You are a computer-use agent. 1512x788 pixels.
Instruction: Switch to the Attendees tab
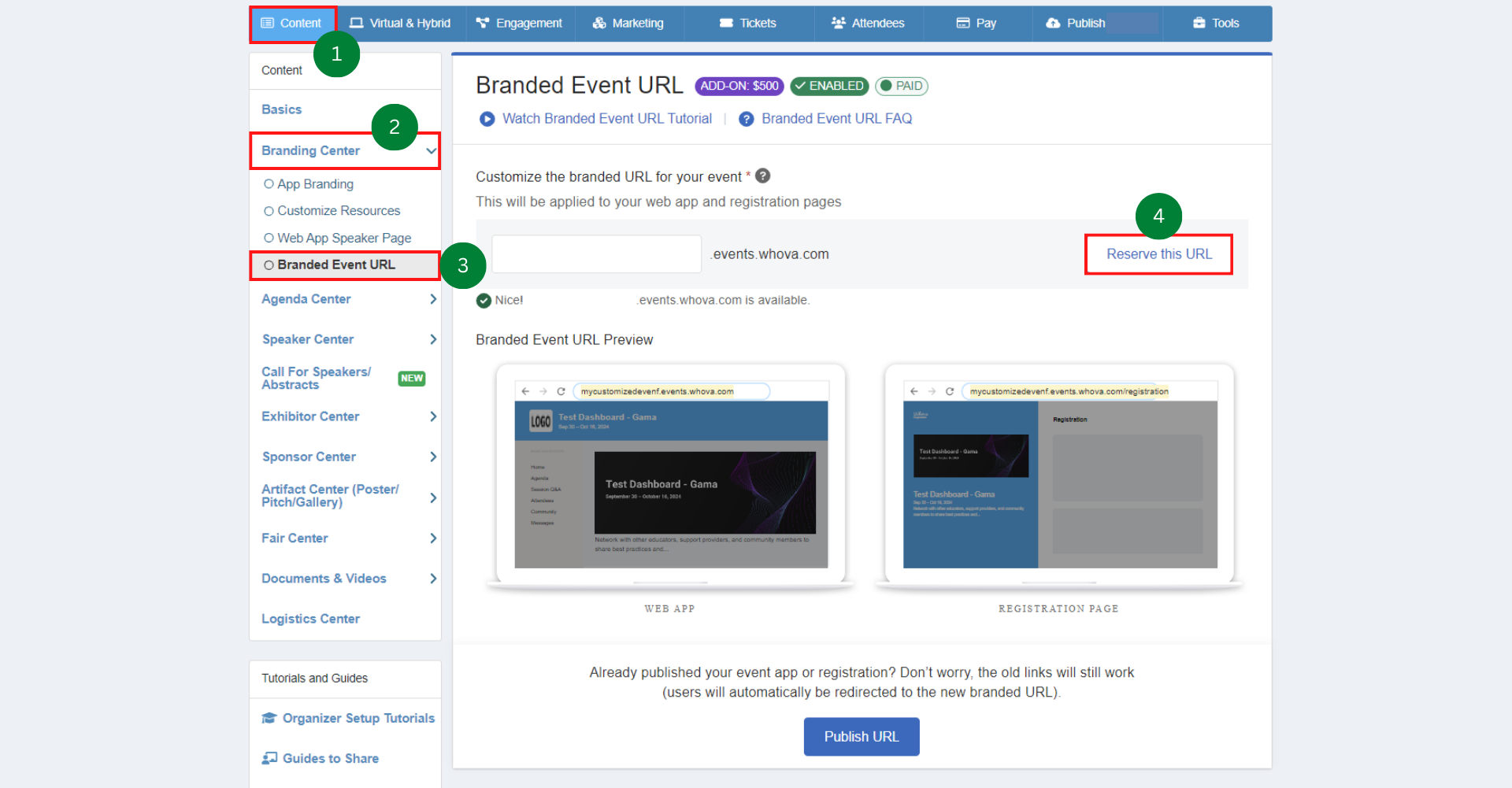pyautogui.click(x=868, y=24)
